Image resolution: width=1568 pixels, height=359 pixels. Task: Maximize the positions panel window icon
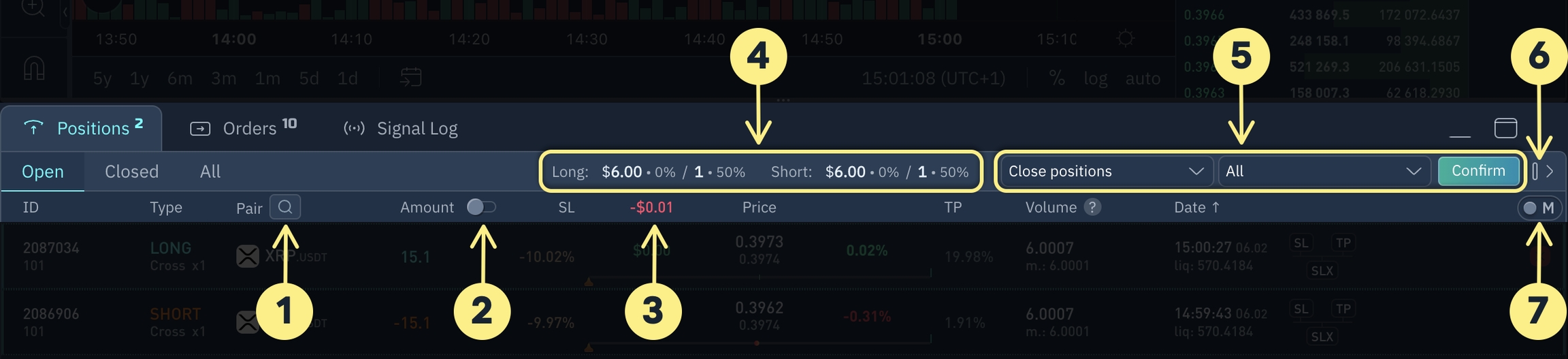(x=1505, y=128)
